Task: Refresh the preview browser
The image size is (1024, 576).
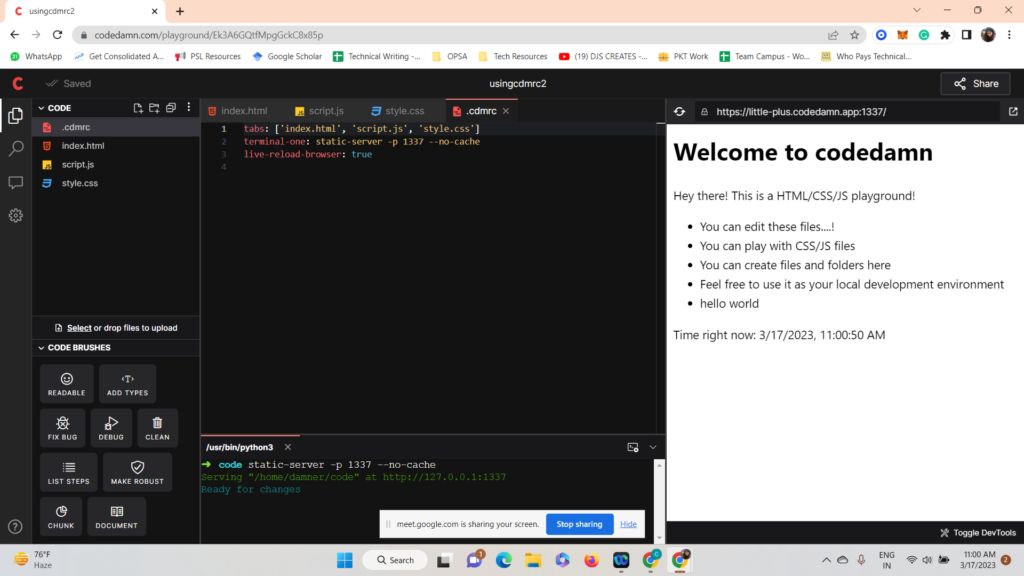Action: click(x=680, y=112)
